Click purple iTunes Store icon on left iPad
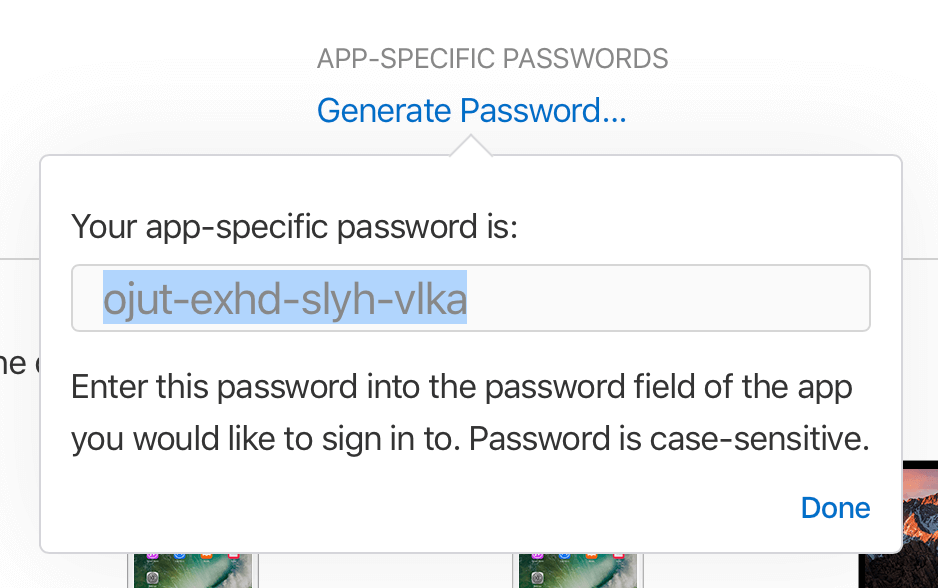 click(152, 556)
